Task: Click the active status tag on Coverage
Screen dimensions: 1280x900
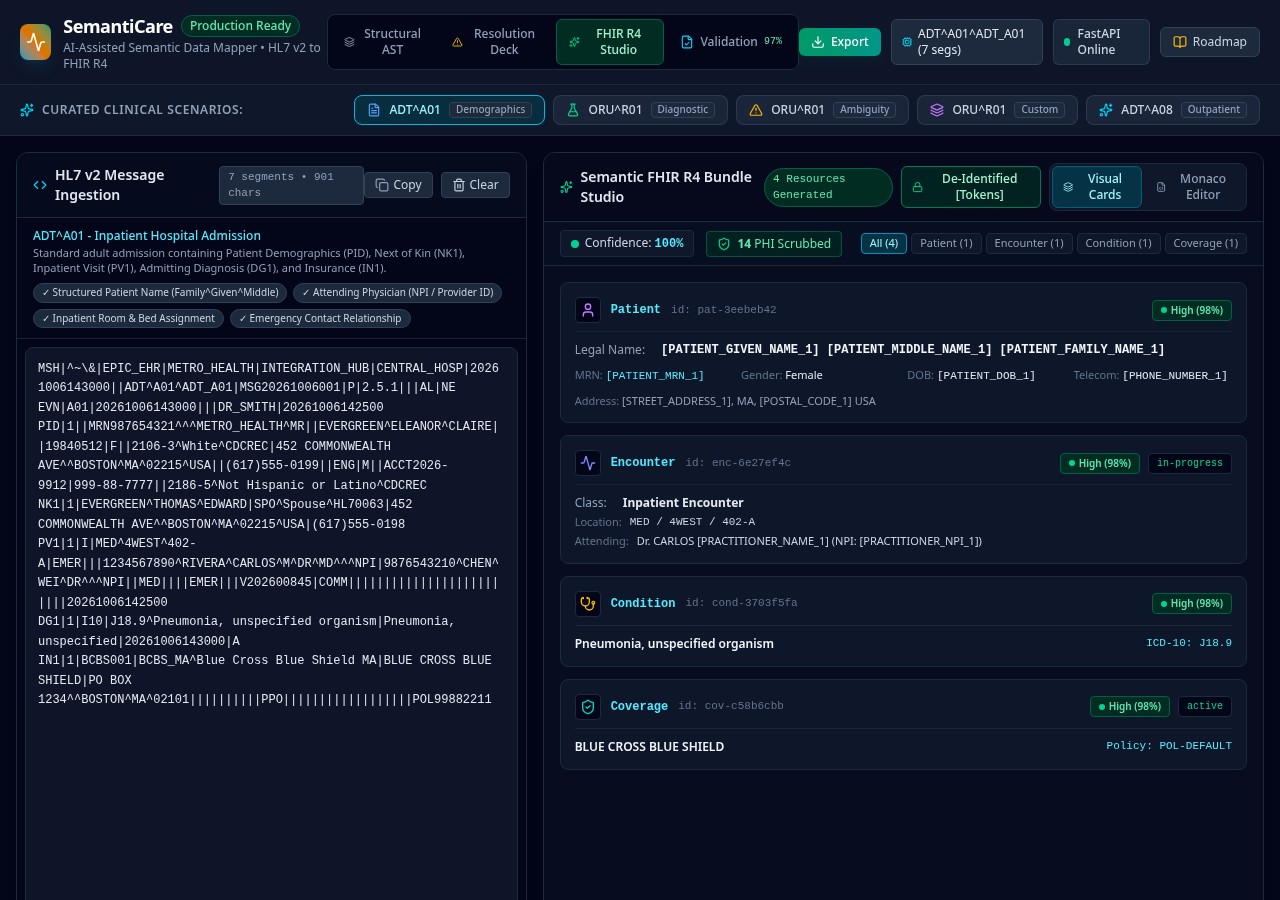Action: point(1205,706)
